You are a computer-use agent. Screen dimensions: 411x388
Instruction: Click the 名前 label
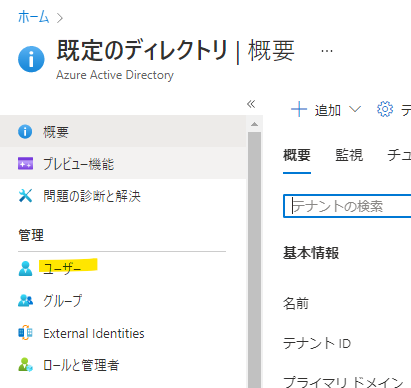pyautogui.click(x=296, y=303)
